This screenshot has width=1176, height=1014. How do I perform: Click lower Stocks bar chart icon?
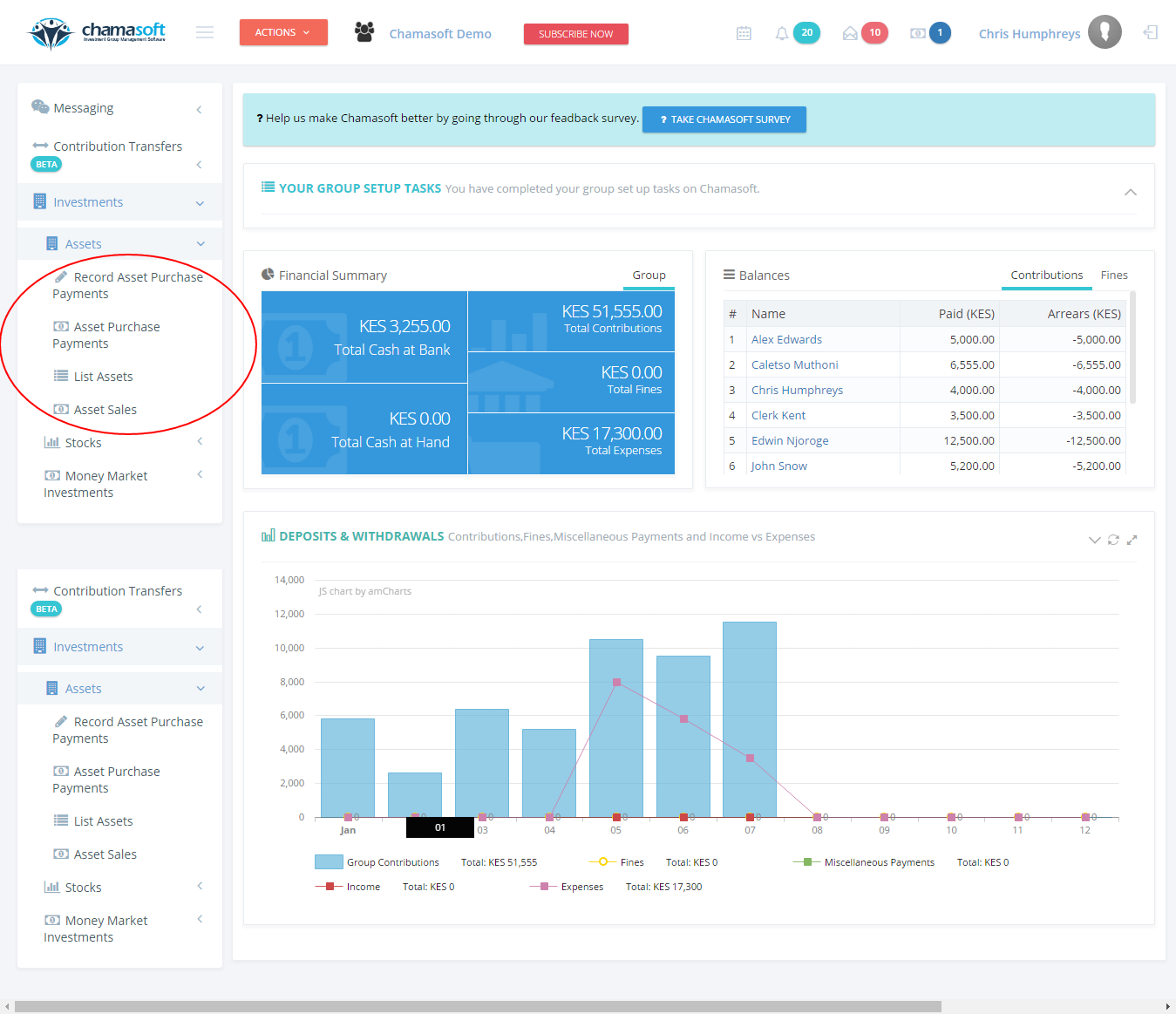[x=51, y=887]
